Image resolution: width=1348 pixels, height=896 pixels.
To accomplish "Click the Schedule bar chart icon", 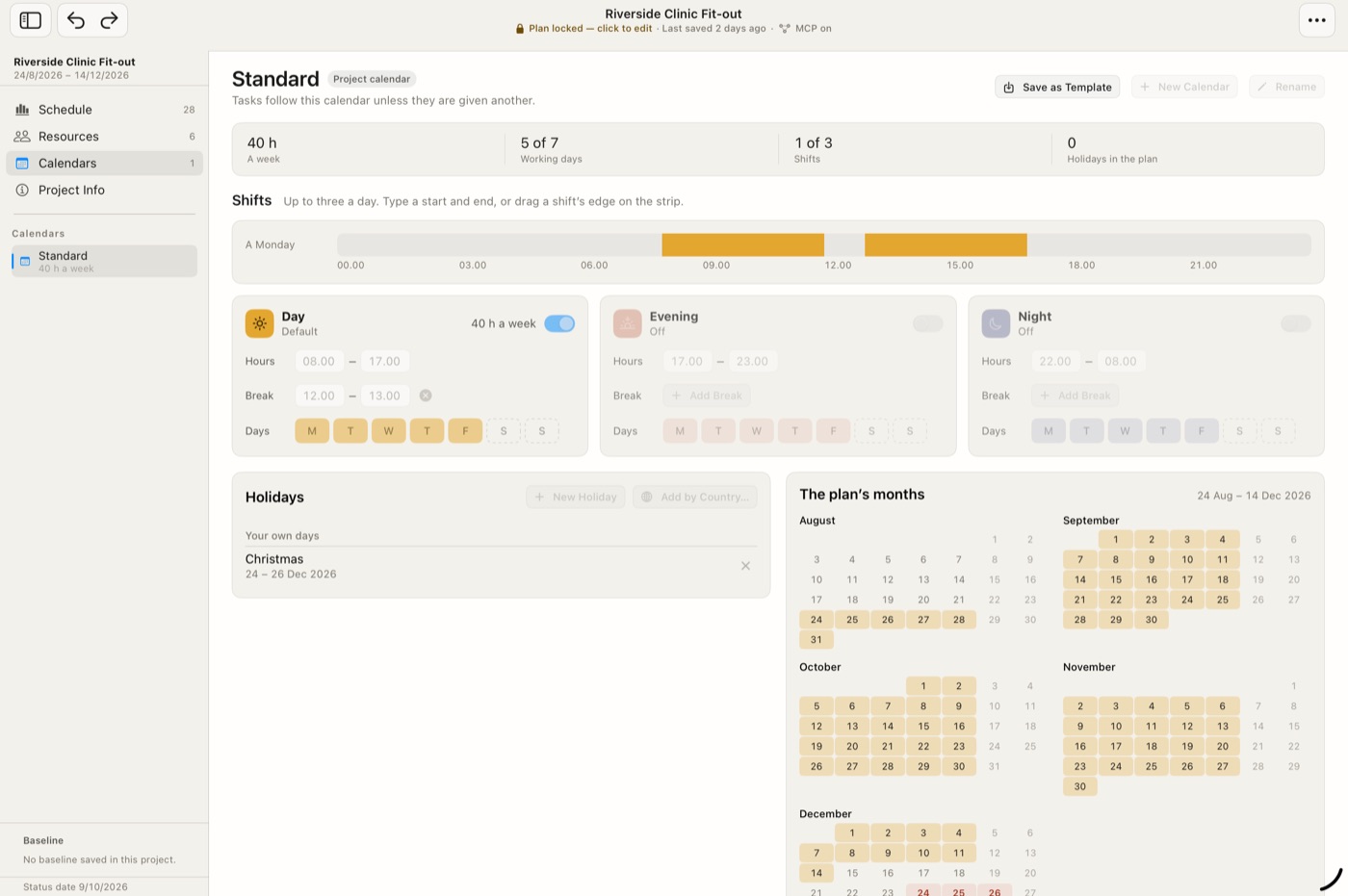I will (22, 110).
